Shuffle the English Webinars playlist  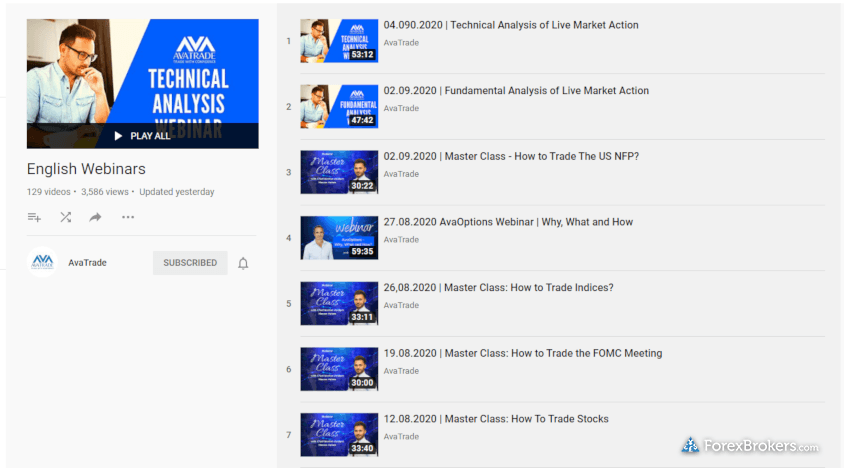click(x=66, y=217)
